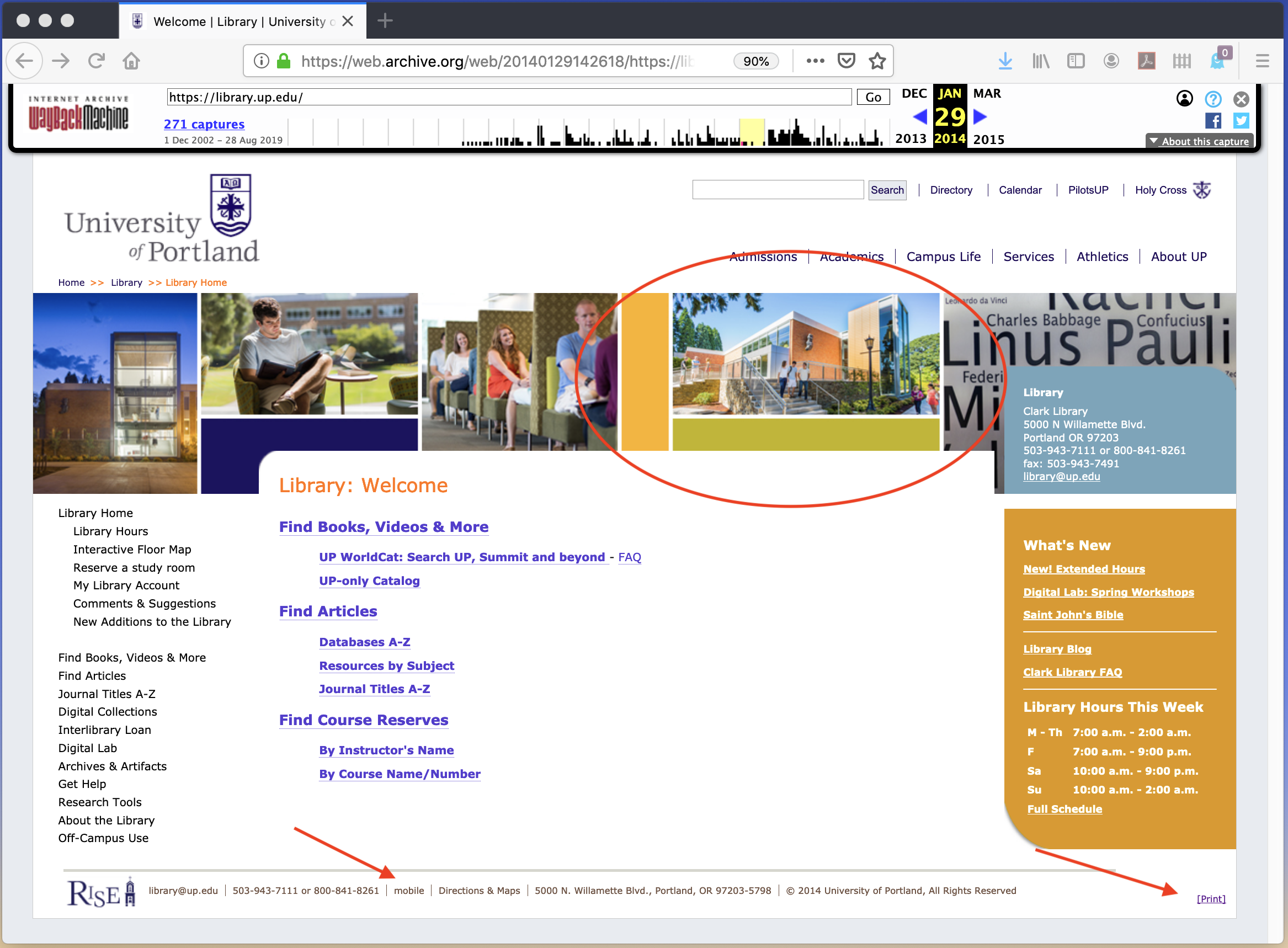Go to the browser Home page
The height and width of the screenshot is (948, 1288).
click(x=131, y=61)
